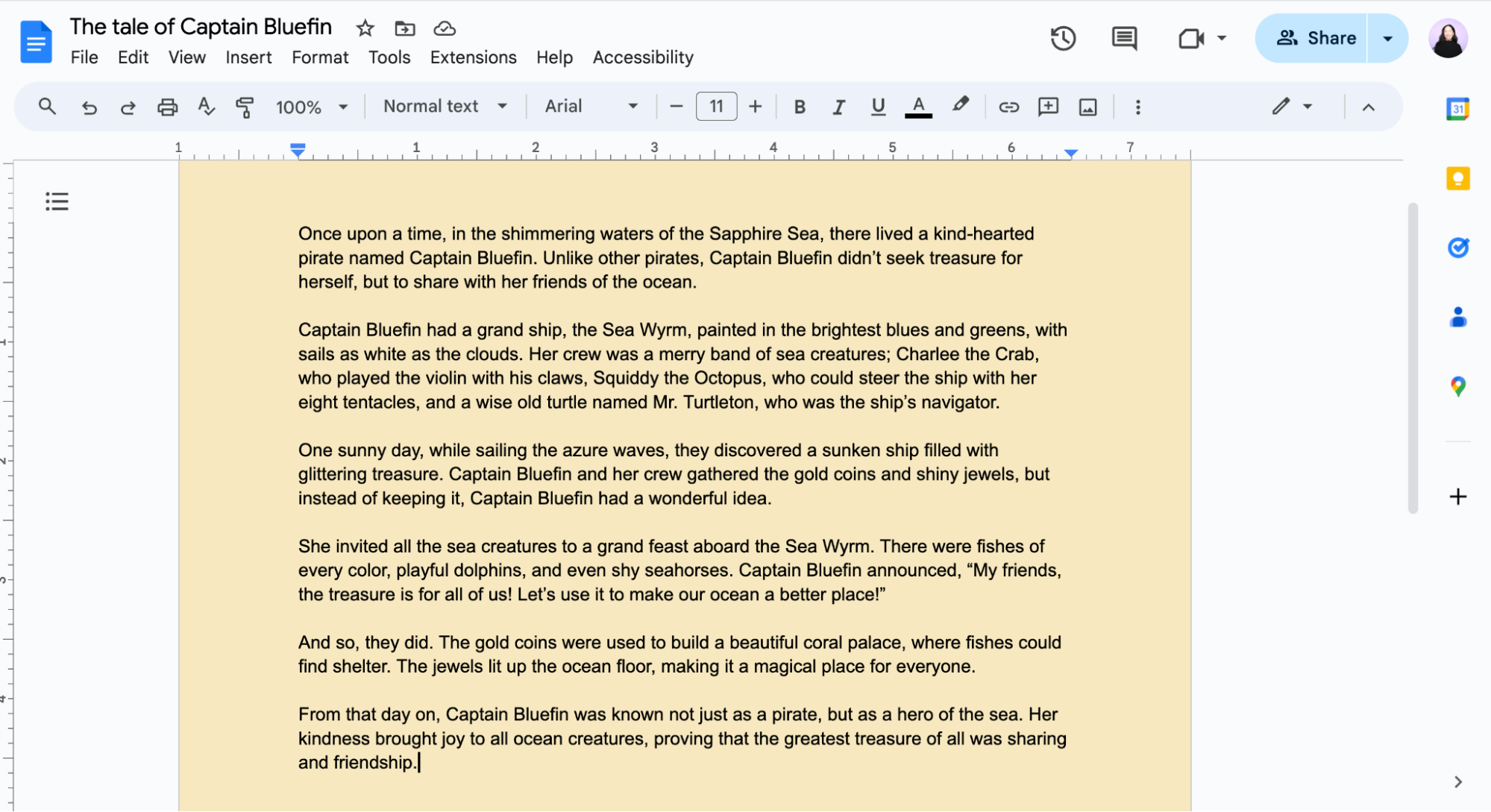Open the comments panel

(1123, 38)
